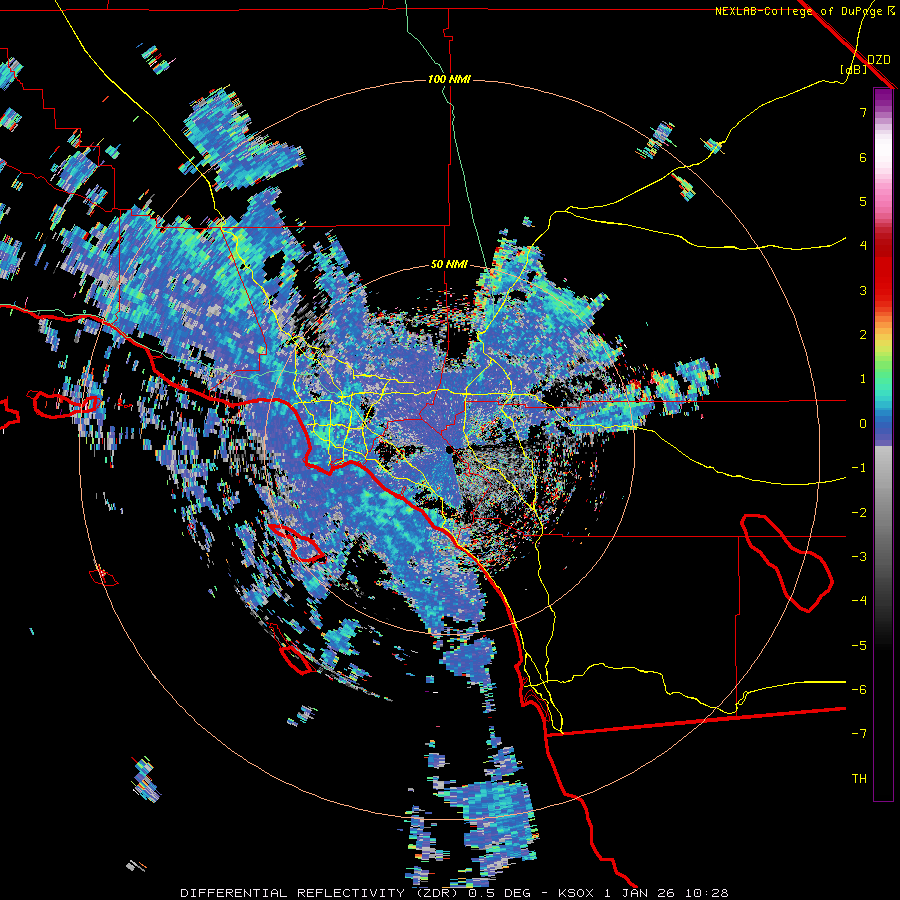Click the -1 value on the scale
The width and height of the screenshot is (900, 900).
click(859, 468)
